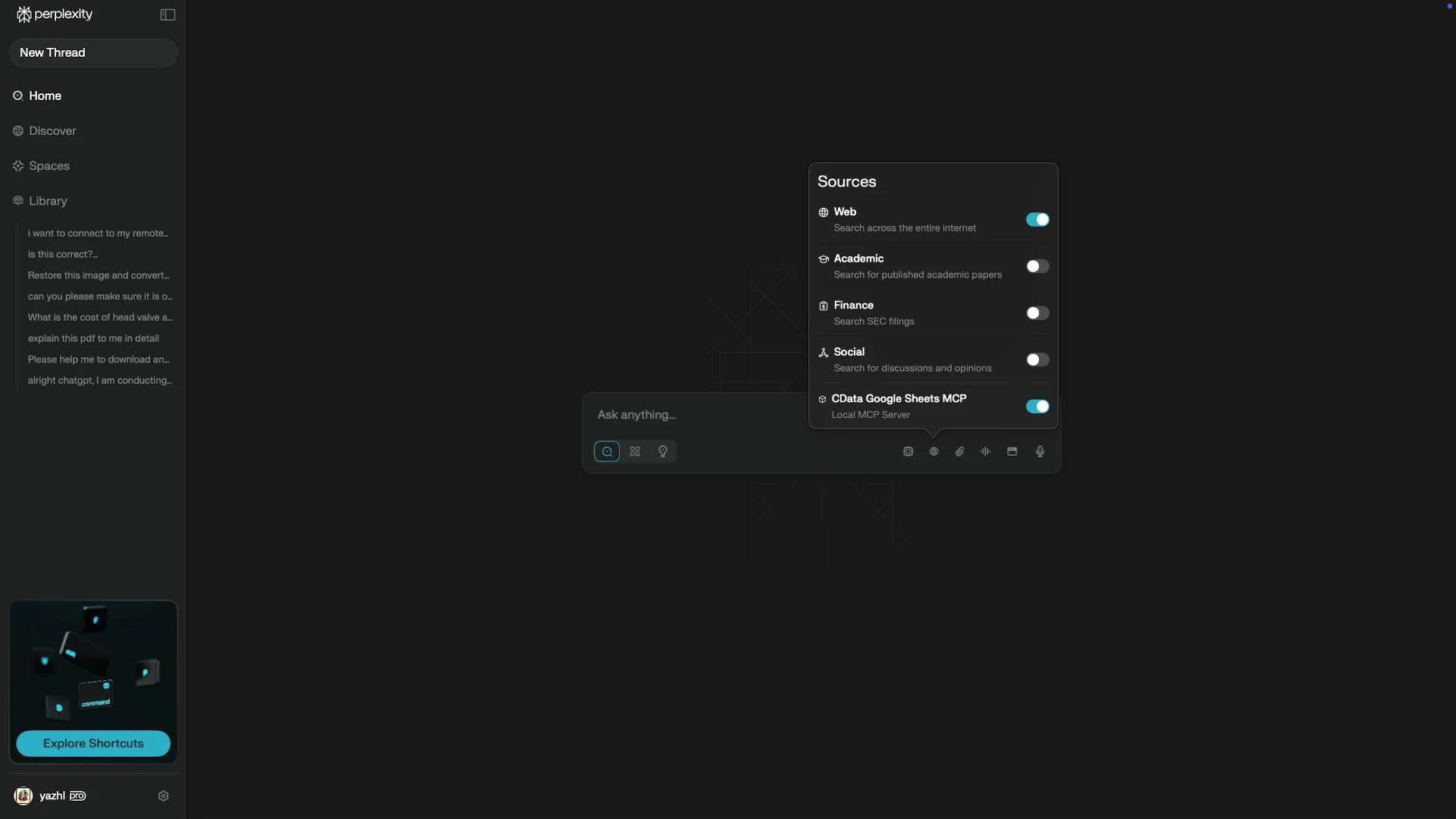Click the browser window icon in input bar
The height and width of the screenshot is (819, 1456).
tap(1012, 451)
